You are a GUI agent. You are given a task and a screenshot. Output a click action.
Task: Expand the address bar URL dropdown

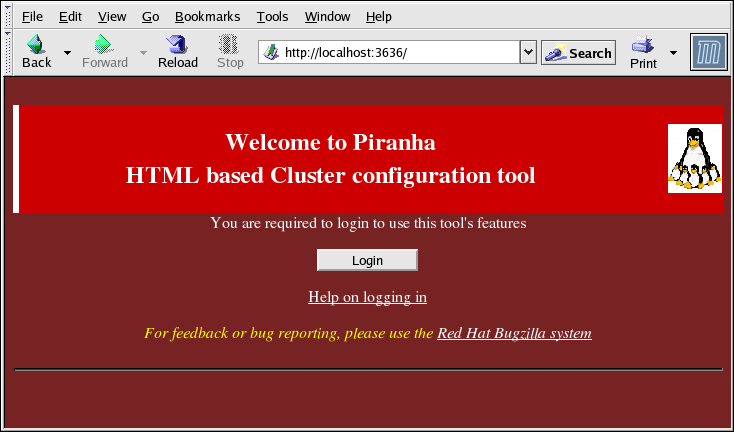[x=528, y=52]
